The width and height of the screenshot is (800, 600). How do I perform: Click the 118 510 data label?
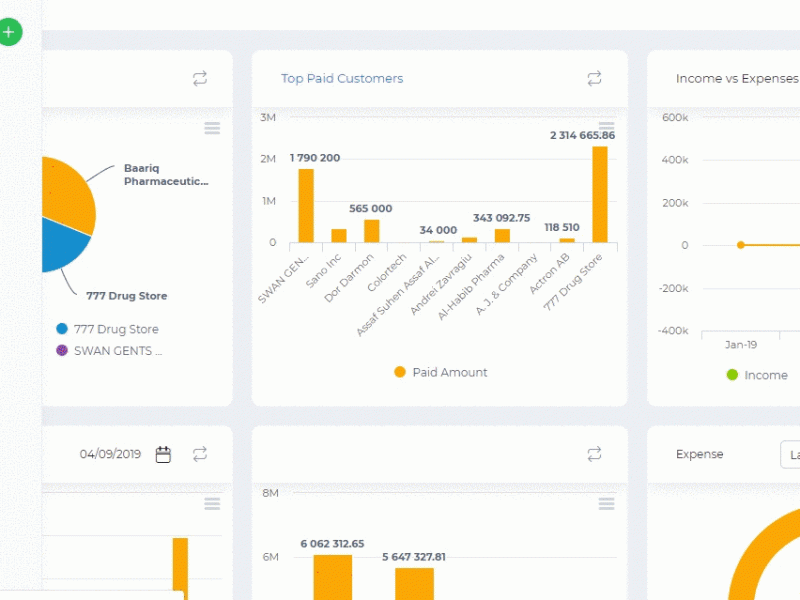(x=562, y=228)
